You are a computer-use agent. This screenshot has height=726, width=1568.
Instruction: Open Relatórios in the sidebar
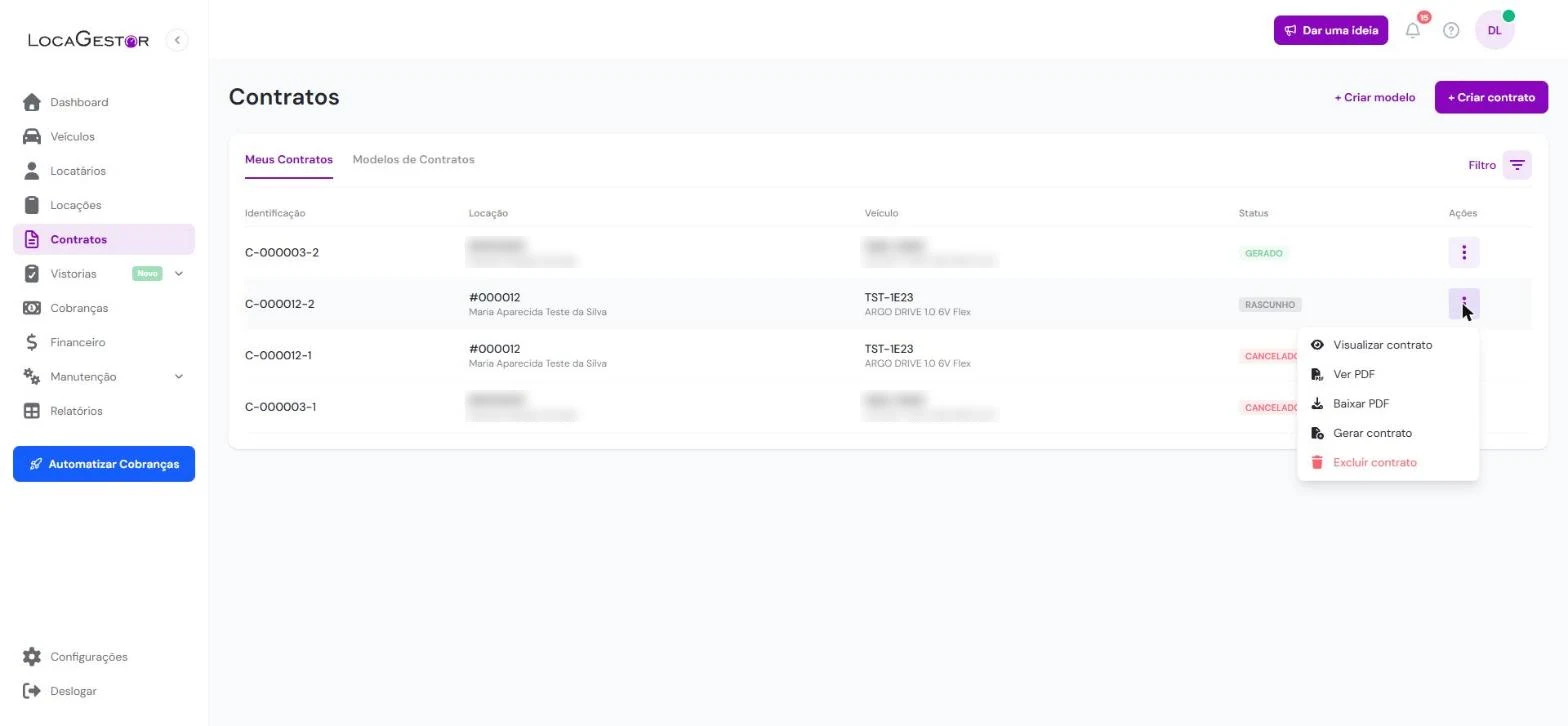click(x=104, y=411)
